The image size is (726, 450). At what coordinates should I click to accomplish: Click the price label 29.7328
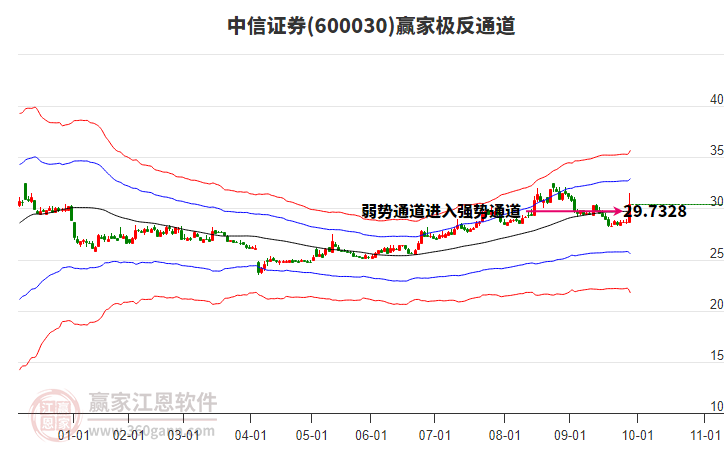(x=655, y=212)
